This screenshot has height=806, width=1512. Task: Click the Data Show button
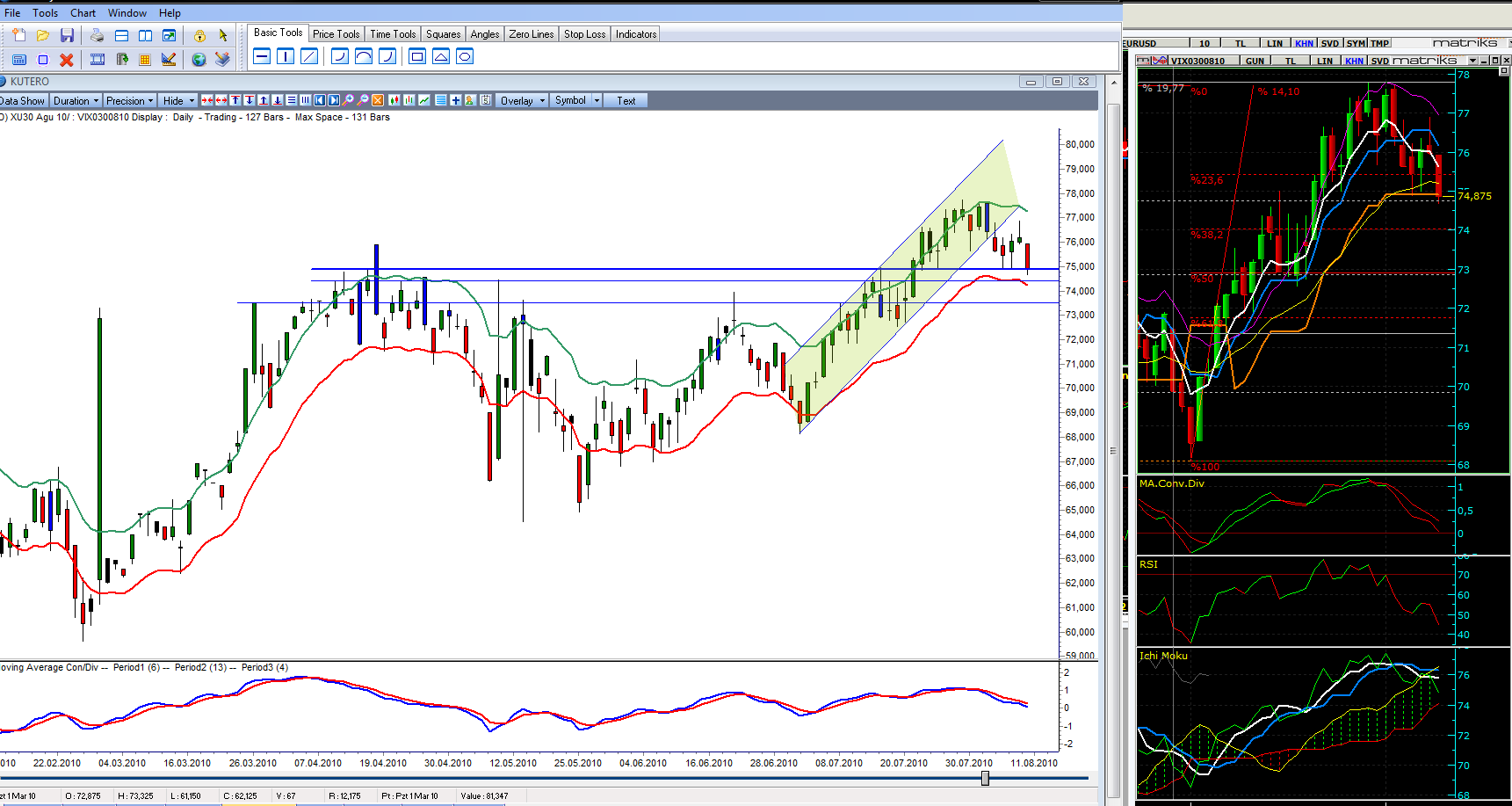pyautogui.click(x=22, y=100)
